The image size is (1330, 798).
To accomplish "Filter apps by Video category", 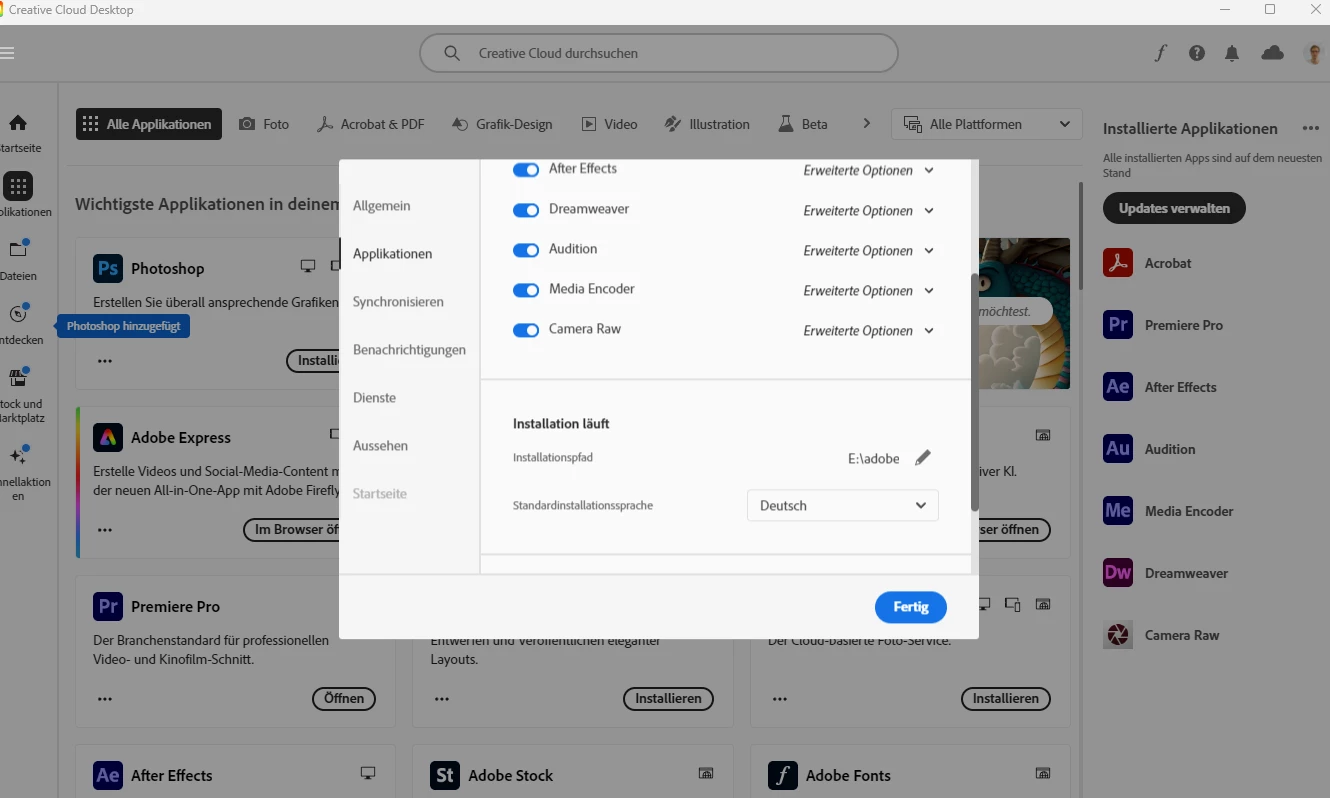I will coord(609,124).
